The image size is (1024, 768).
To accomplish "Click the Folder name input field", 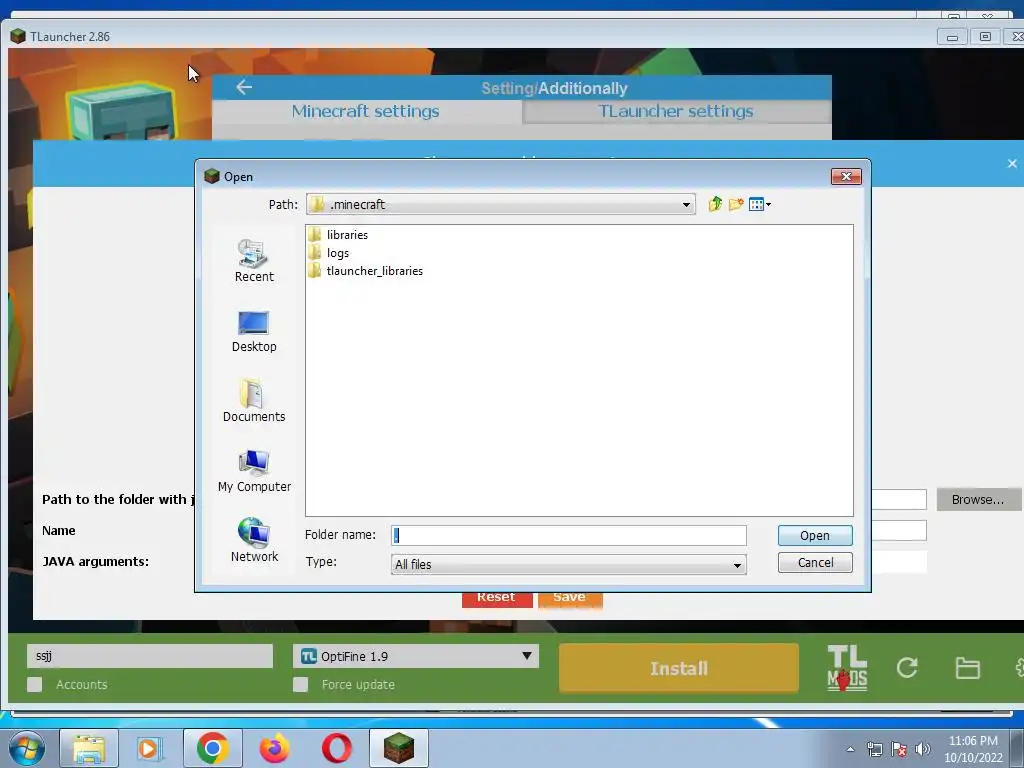I will 568,536.
